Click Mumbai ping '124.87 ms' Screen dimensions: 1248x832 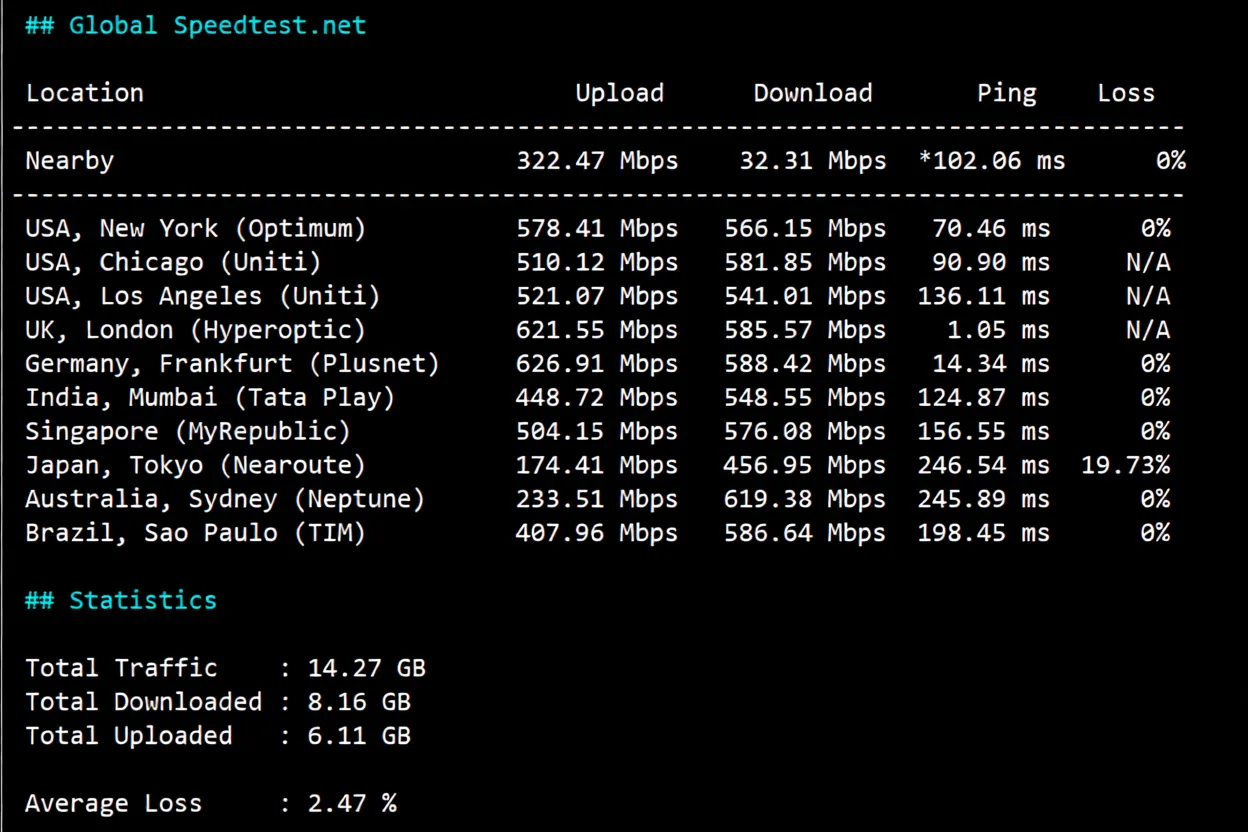984,398
